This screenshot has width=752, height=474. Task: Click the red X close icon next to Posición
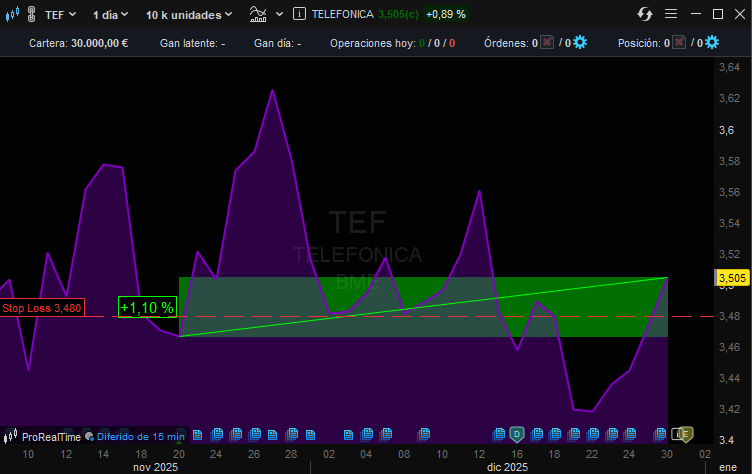coord(679,43)
